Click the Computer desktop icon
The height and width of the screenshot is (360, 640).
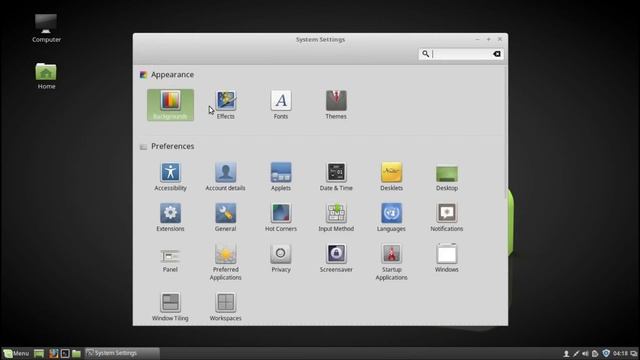pyautogui.click(x=46, y=28)
